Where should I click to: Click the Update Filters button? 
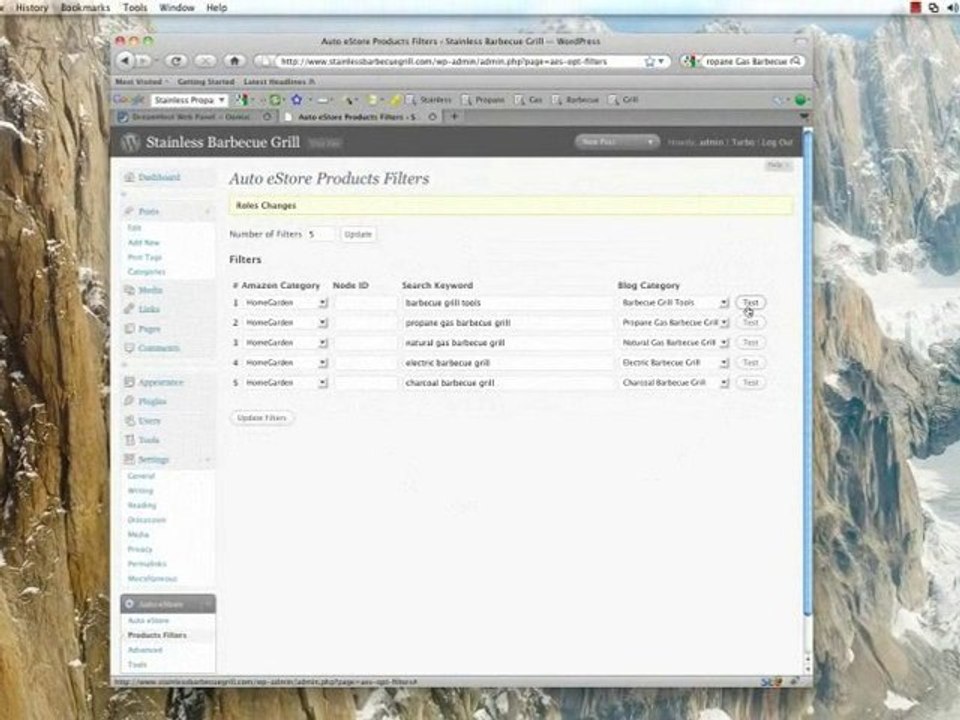pos(261,418)
